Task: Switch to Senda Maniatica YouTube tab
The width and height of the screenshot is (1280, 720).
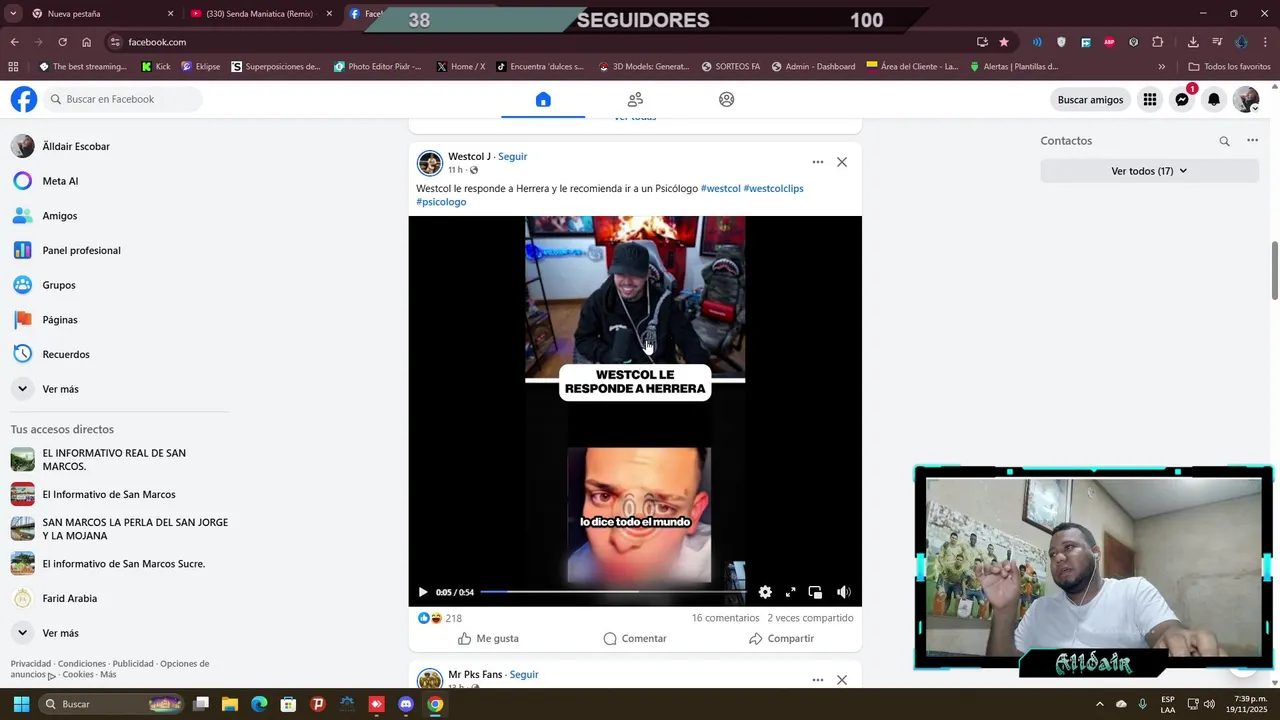Action: [262, 14]
